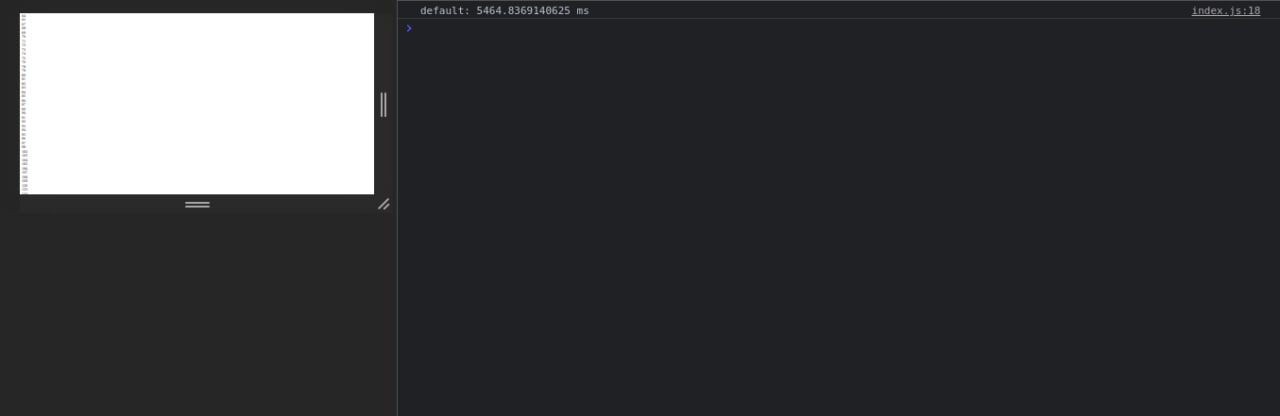The height and width of the screenshot is (416, 1280).
Task: Click the bottommost number in the page list
Action: (24, 190)
